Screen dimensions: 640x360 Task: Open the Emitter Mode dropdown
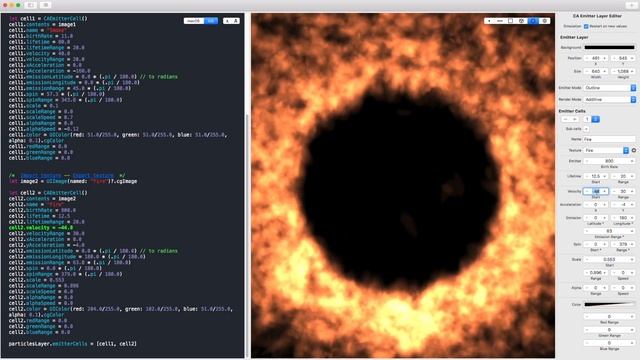[x=610, y=88]
